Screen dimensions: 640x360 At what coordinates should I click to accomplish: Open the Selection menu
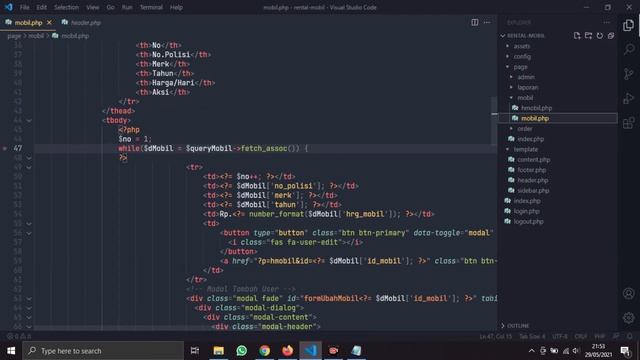66,7
